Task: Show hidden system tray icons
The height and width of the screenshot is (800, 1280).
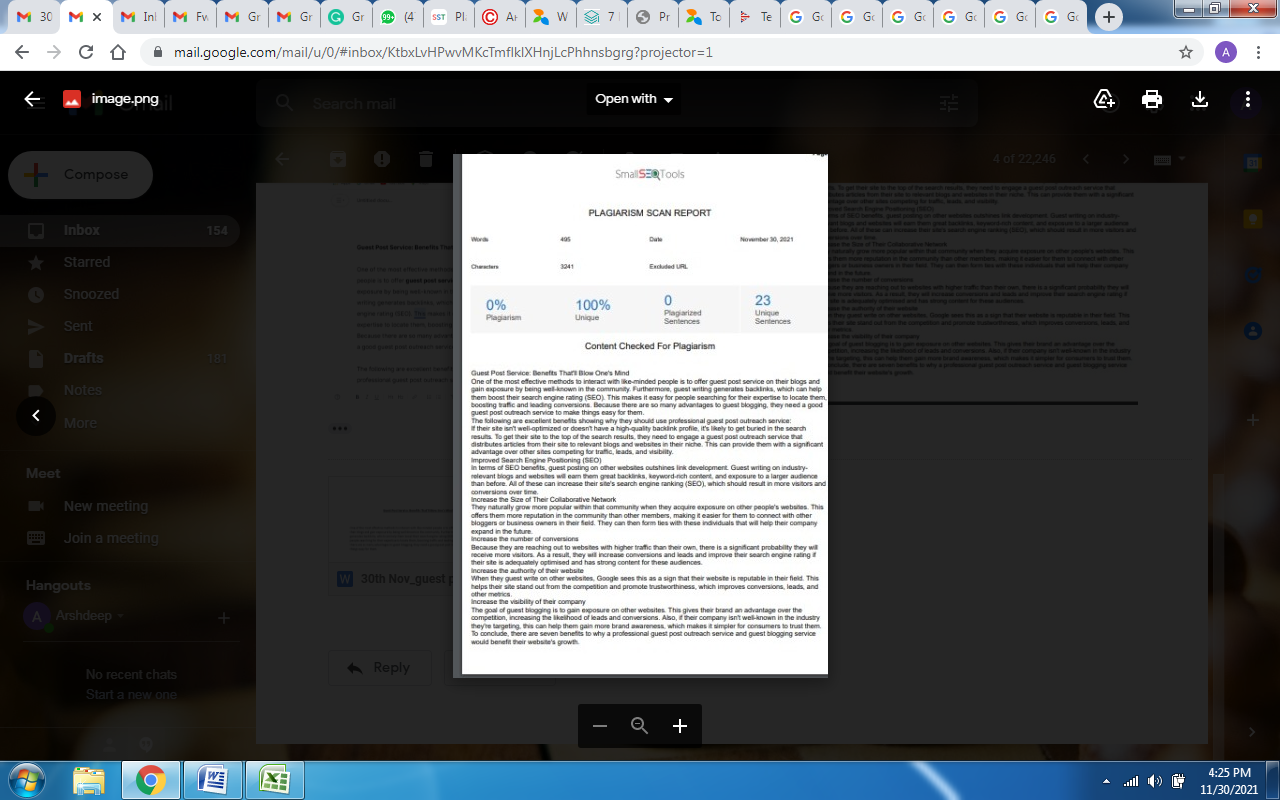Action: point(1107,781)
